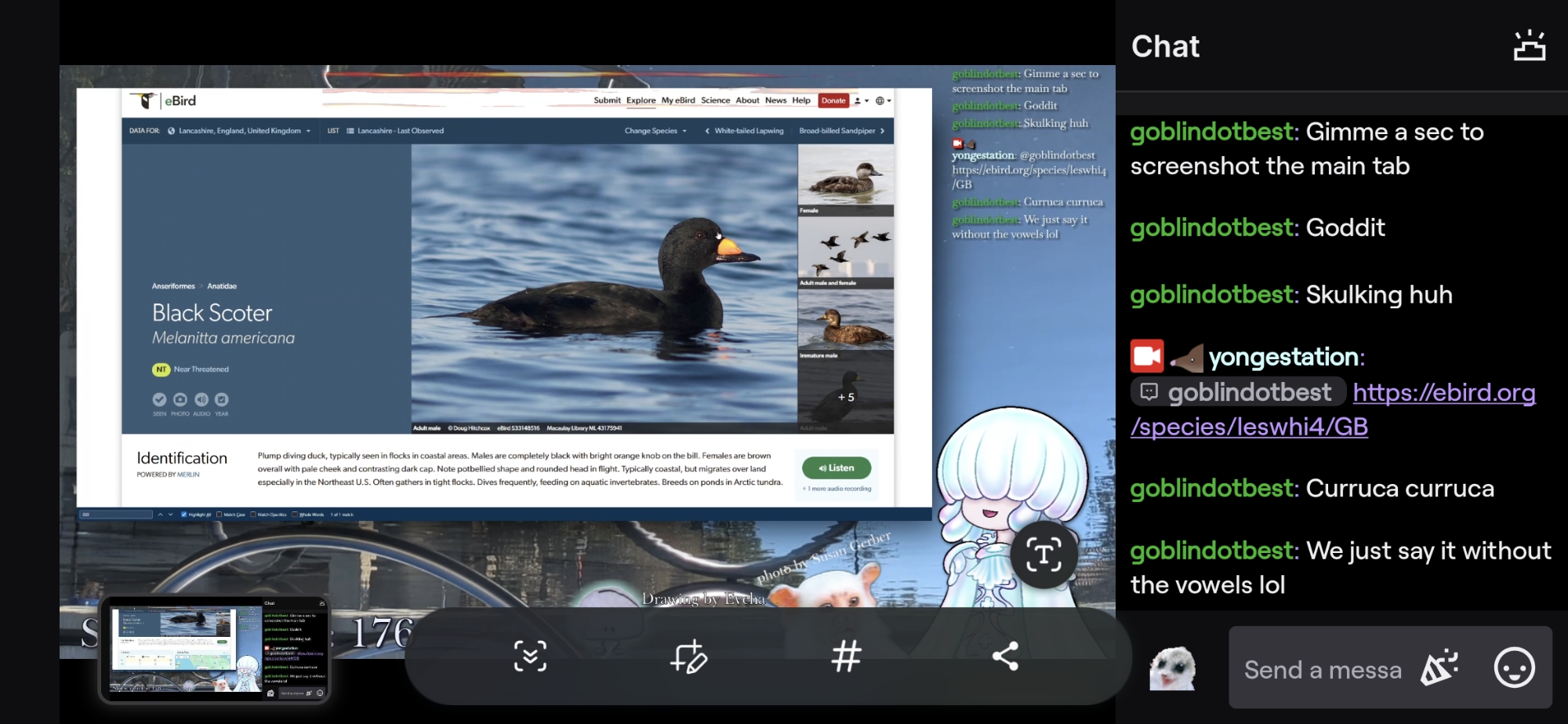Viewport: 1568px width, 724px height.
Task: Tap the crop and draw edit icon
Action: [x=688, y=657]
